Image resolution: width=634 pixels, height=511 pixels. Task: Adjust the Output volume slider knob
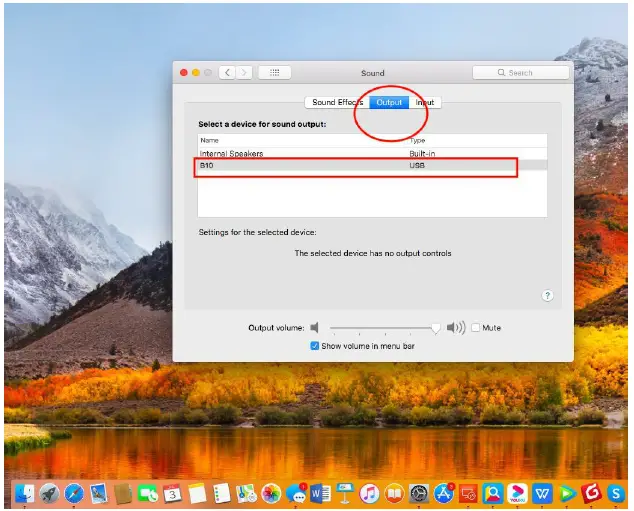point(435,328)
